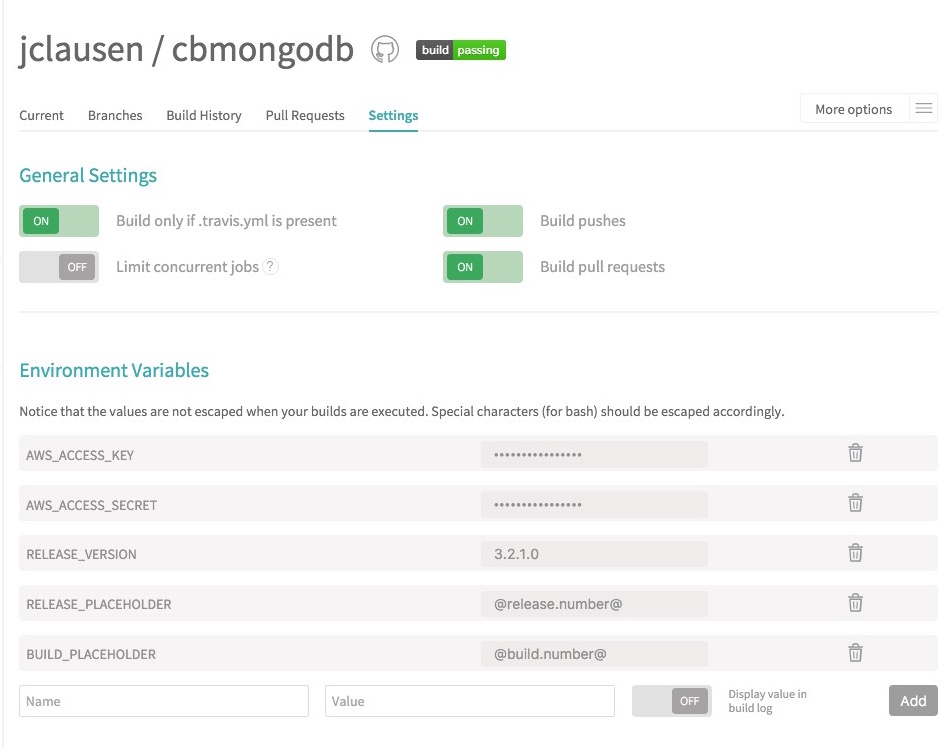
Task: Enable the Limit concurrent jobs switch
Action: [x=59, y=267]
